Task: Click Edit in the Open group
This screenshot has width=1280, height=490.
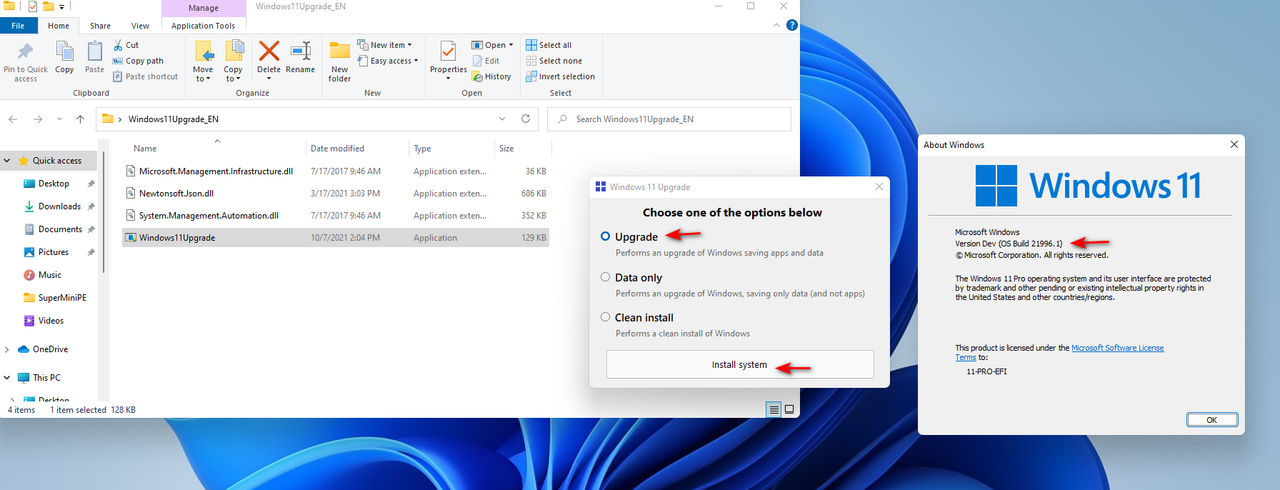Action: (x=485, y=61)
